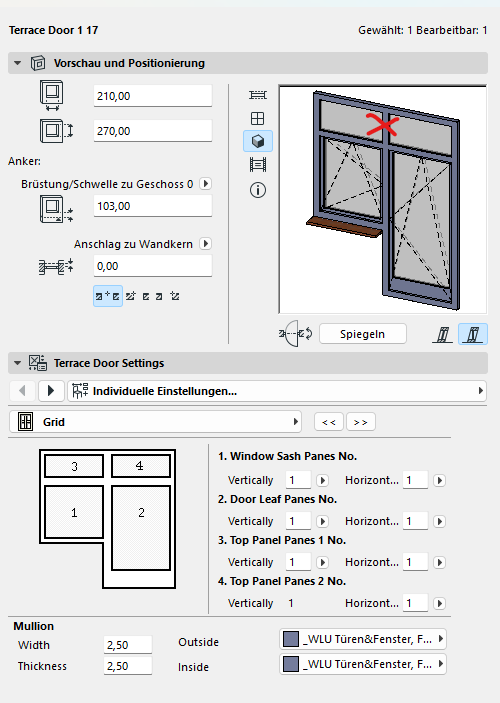Viewport: 500px width, 703px height.
Task: Collapse the Vorschau und Positionierung section
Action: coord(17,63)
